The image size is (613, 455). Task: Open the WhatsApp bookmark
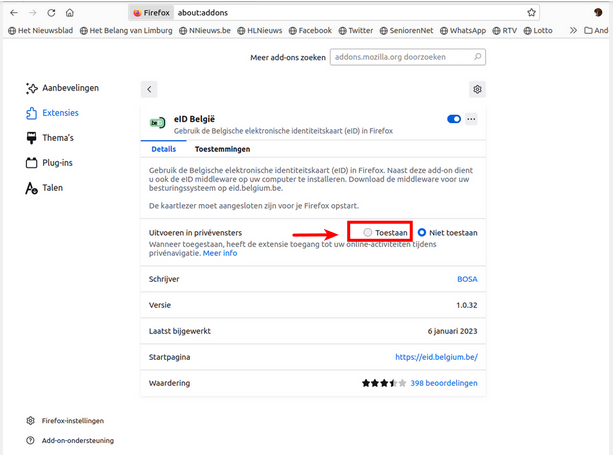(463, 30)
